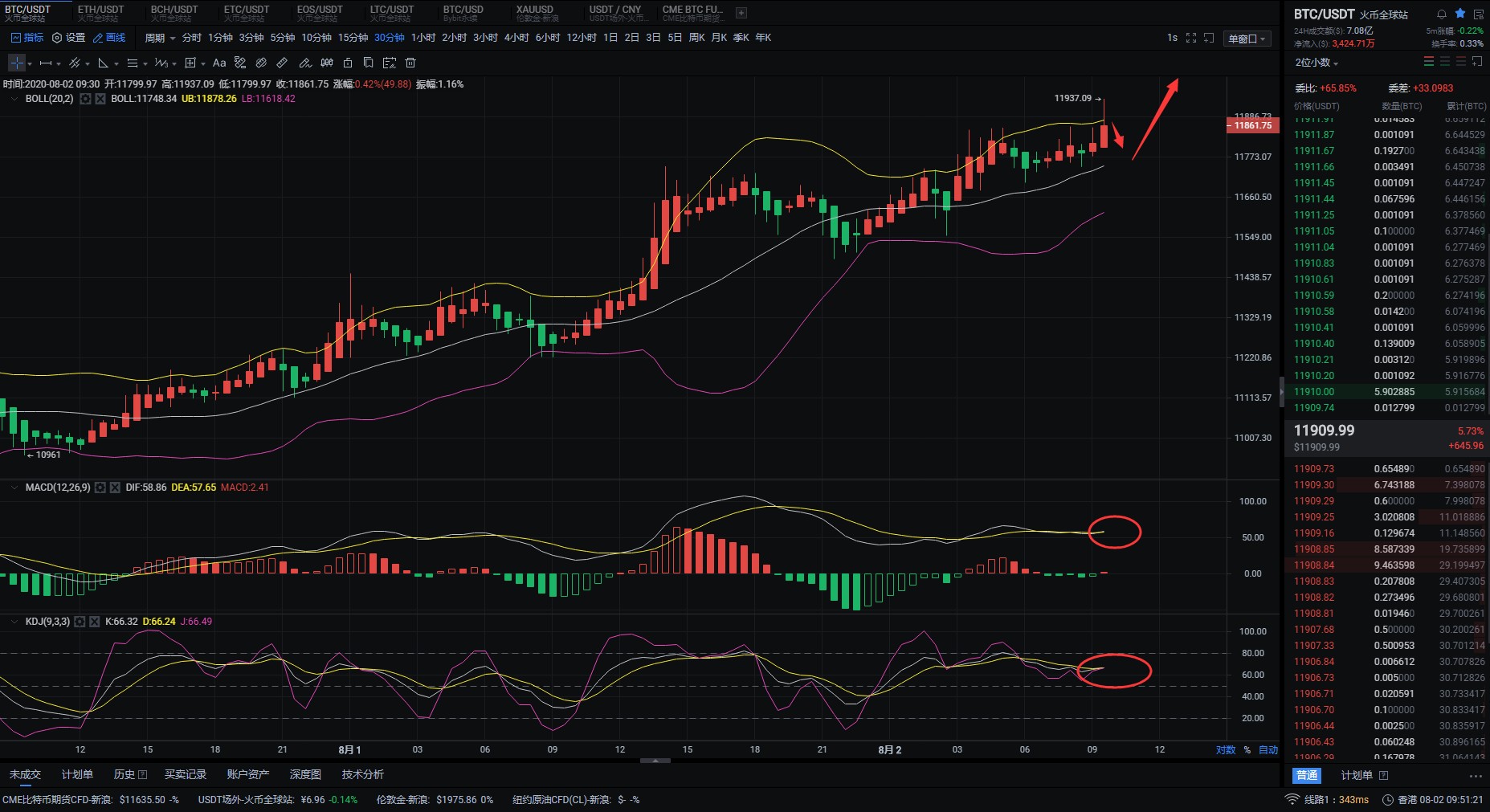Screen dimensions: 1490x812
Task: Select the crosshair cursor drawing tool
Action: (x=17, y=63)
